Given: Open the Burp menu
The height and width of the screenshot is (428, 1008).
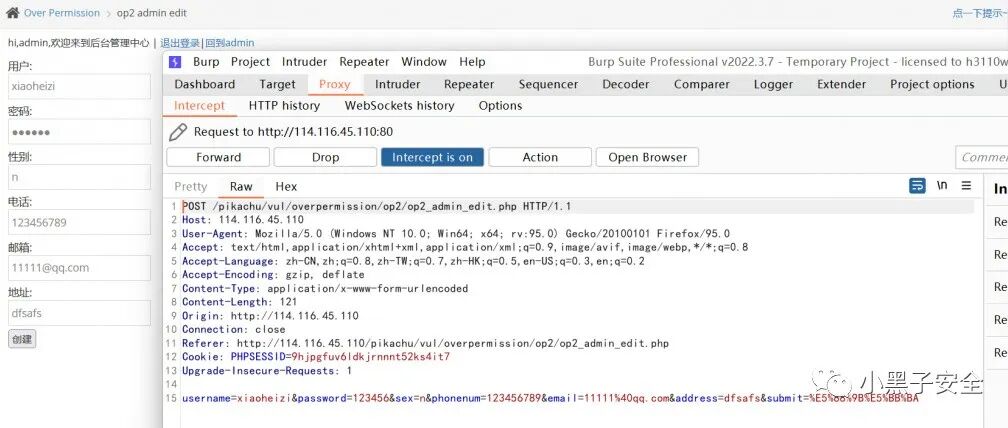Looking at the screenshot, I should pyautogui.click(x=206, y=62).
